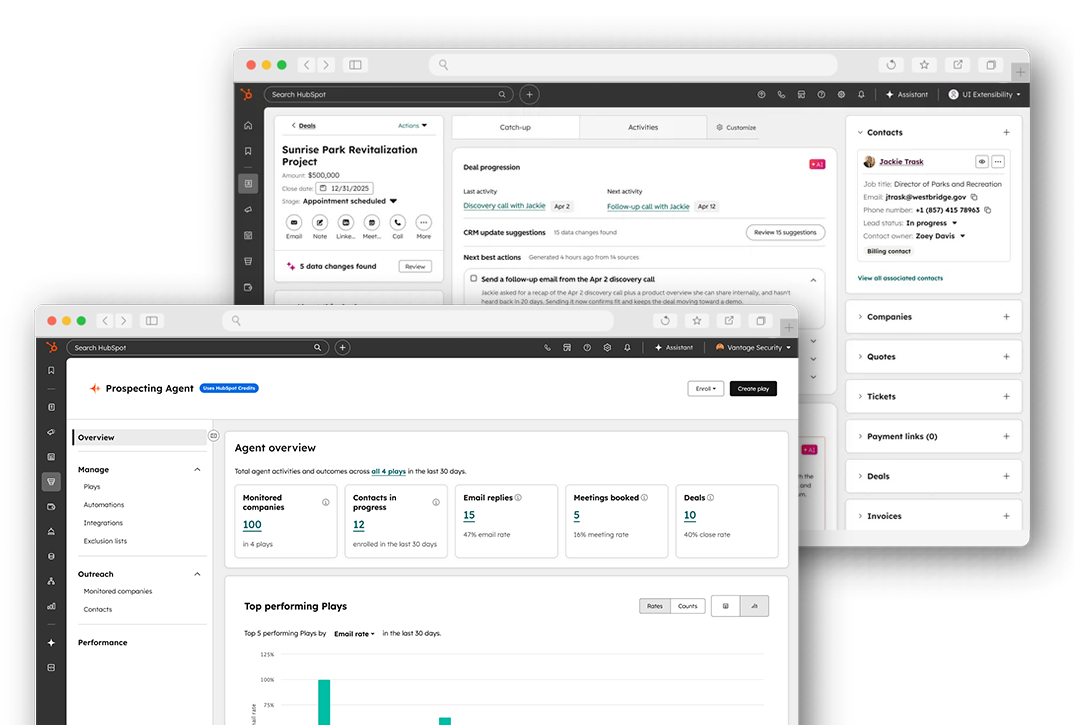Add a Note on the Sunrise Park deal
1074x725 pixels.
pyautogui.click(x=320, y=223)
